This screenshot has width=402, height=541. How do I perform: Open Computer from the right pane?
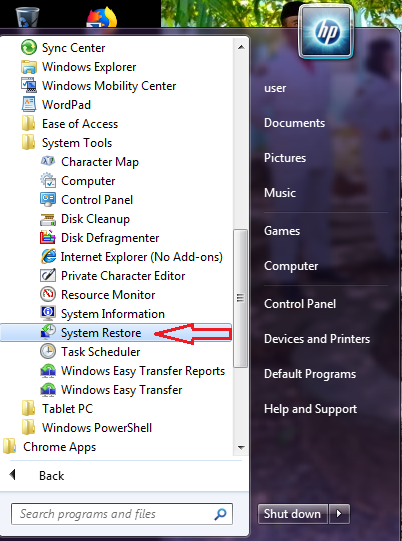pos(291,266)
